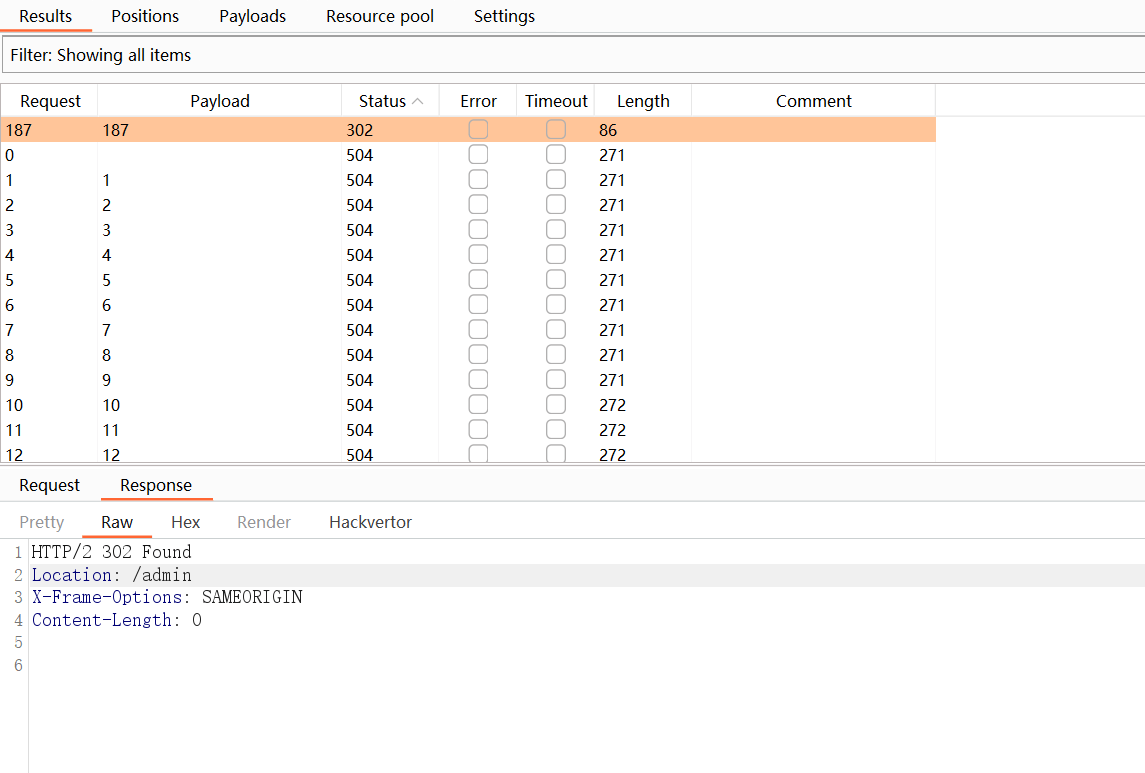The image size is (1145, 773).
Task: Click length 272 in request 10 row
Action: (612, 405)
